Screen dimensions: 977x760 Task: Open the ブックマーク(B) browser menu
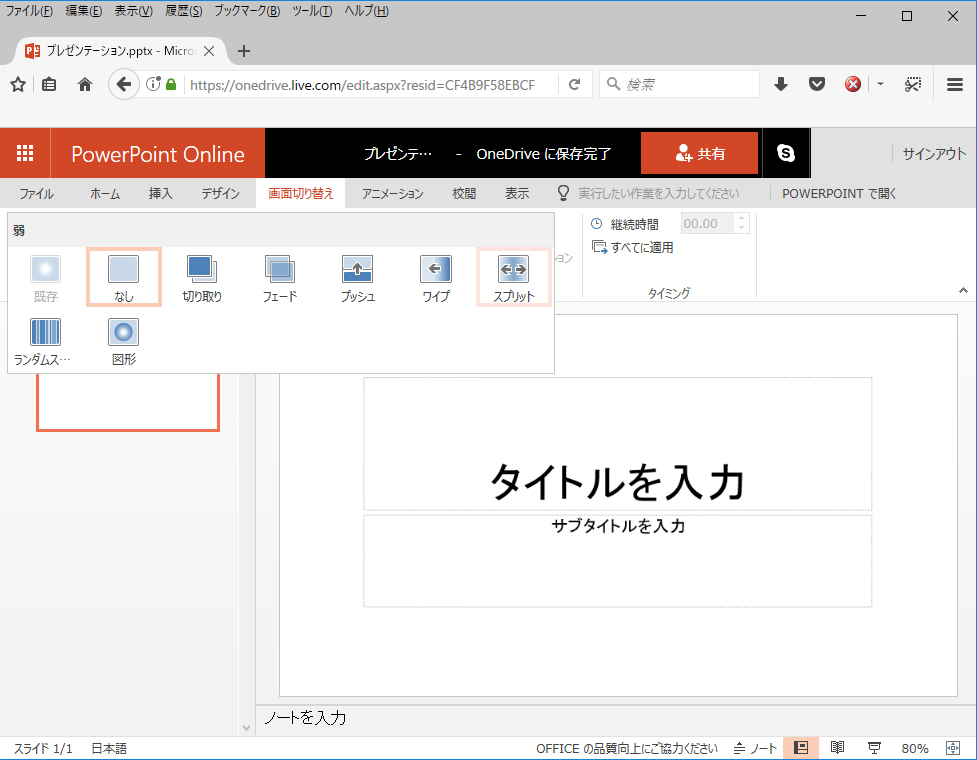[247, 11]
